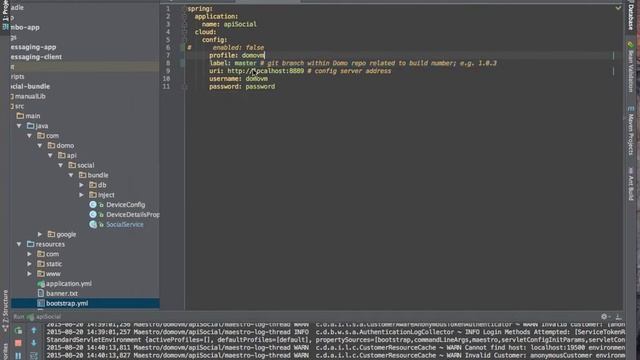Select the messaging-client module
The width and height of the screenshot is (640, 360).
point(36,57)
